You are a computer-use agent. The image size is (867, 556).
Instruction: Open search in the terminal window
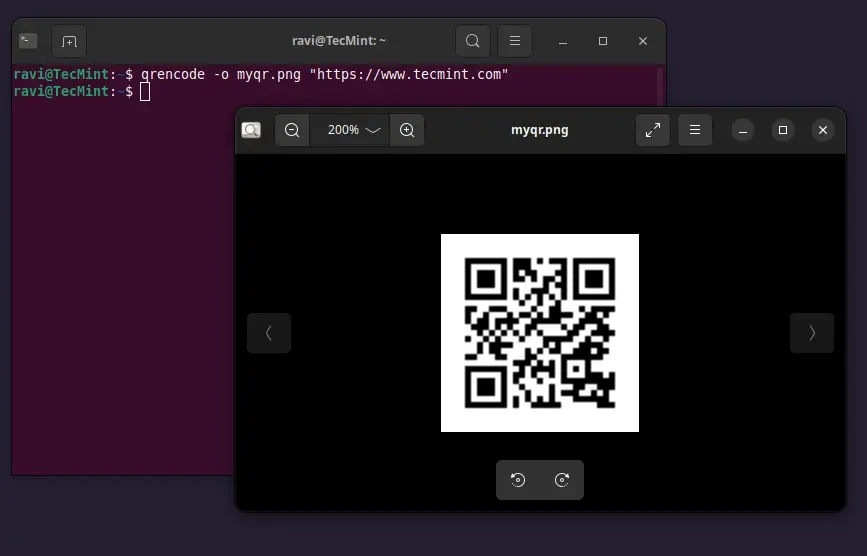473,41
